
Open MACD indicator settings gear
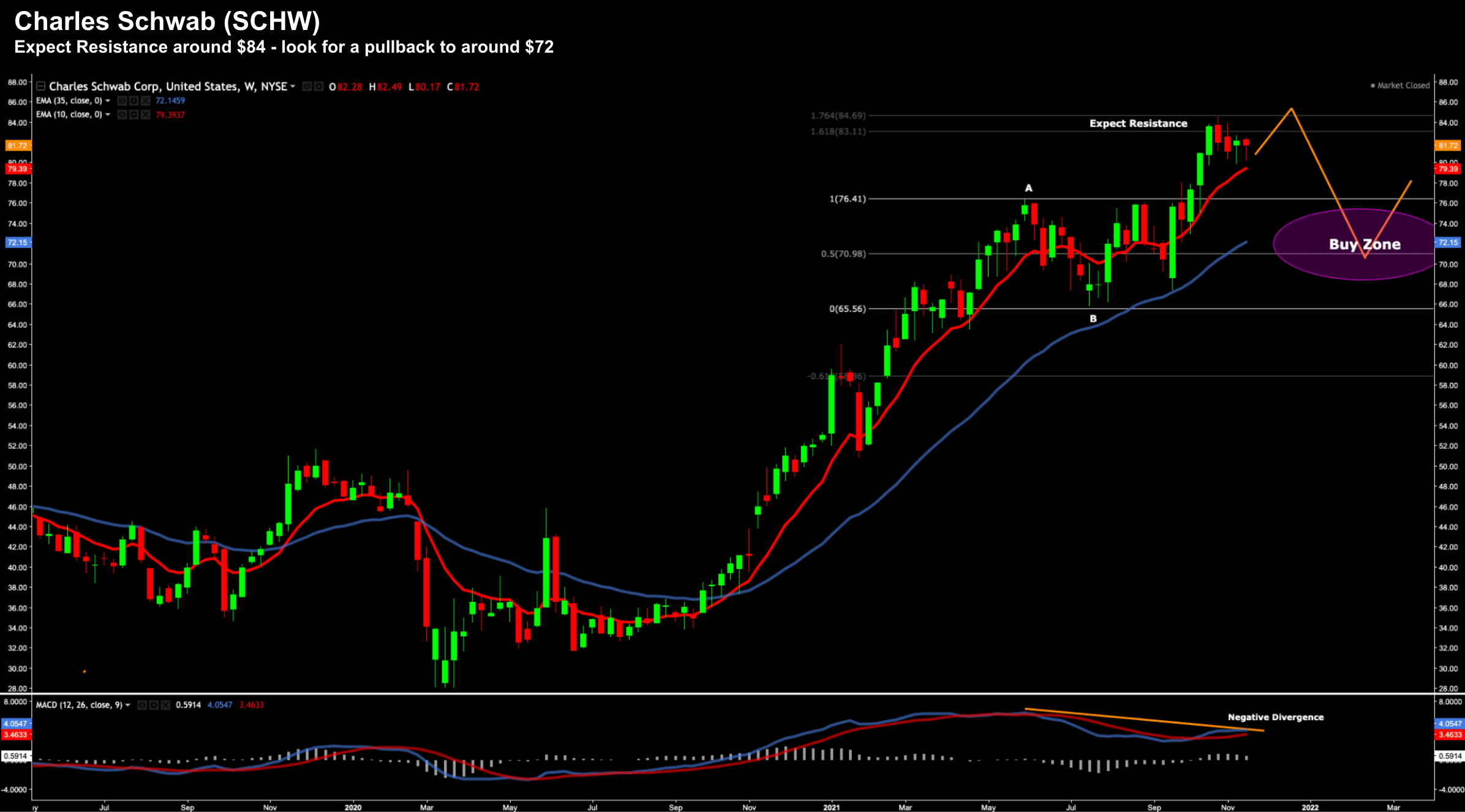click(x=154, y=705)
